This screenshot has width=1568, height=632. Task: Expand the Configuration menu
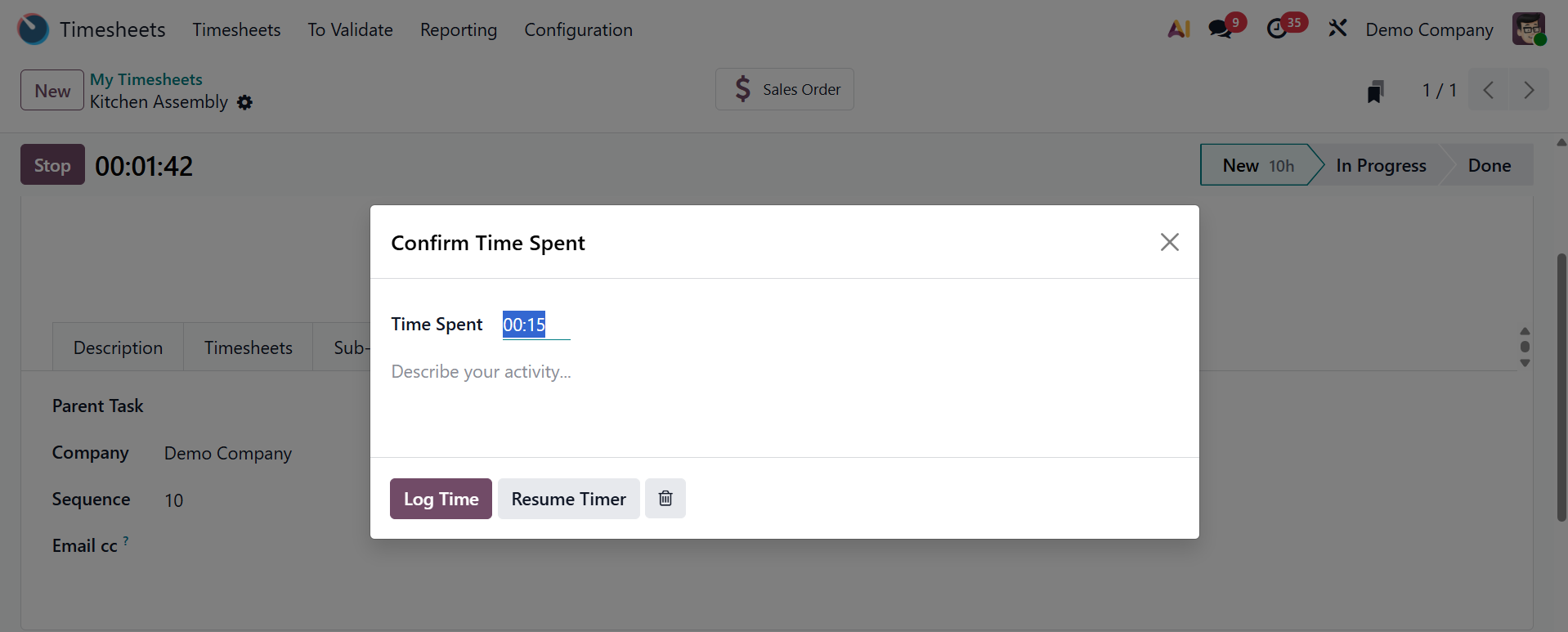click(x=578, y=30)
